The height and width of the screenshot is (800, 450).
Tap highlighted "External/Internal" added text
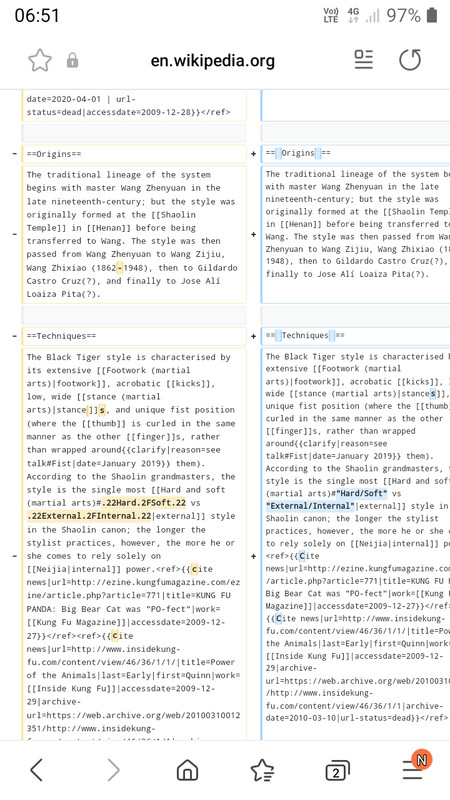[x=310, y=506]
